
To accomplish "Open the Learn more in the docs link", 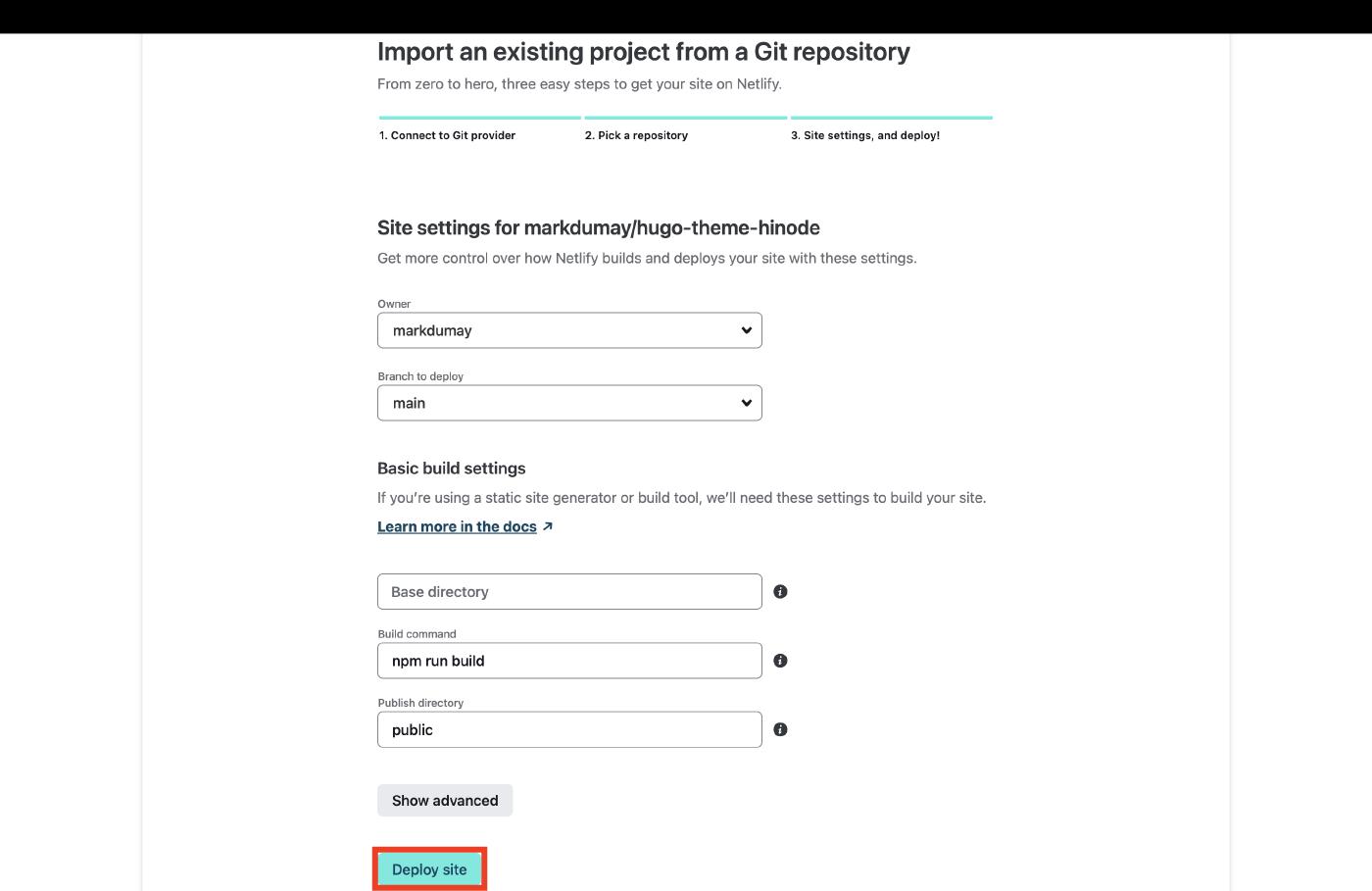I will [x=457, y=526].
